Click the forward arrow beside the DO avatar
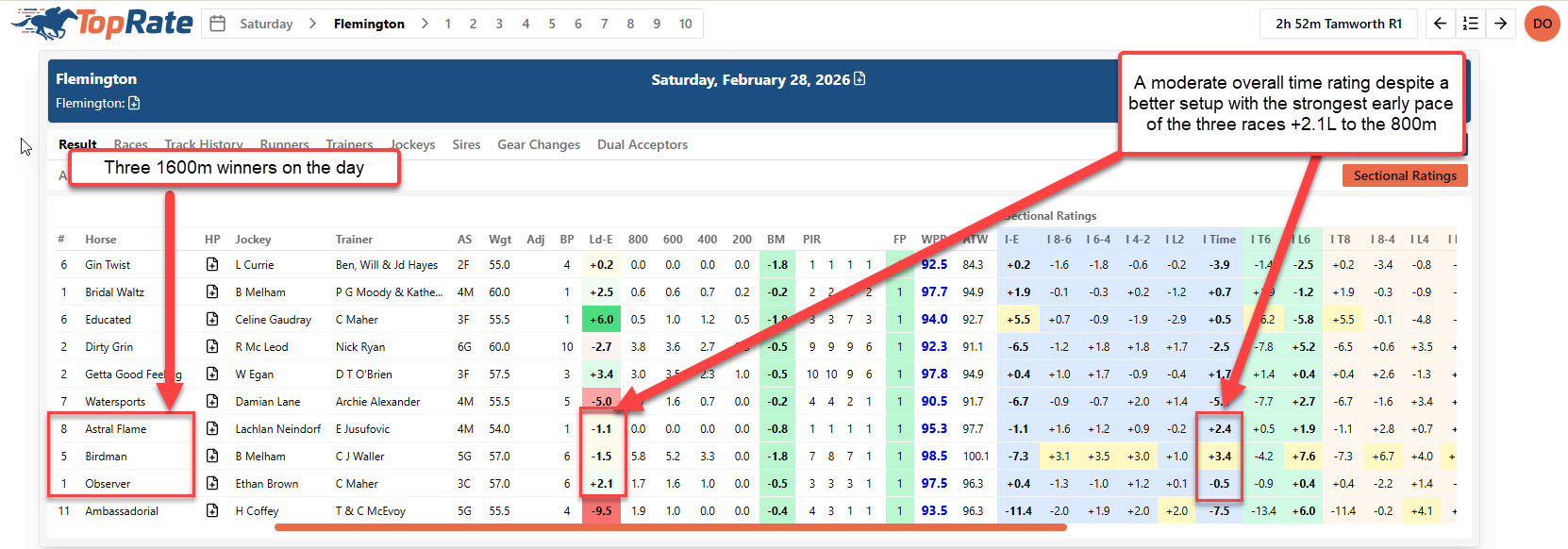1568x549 pixels. coord(1500,24)
